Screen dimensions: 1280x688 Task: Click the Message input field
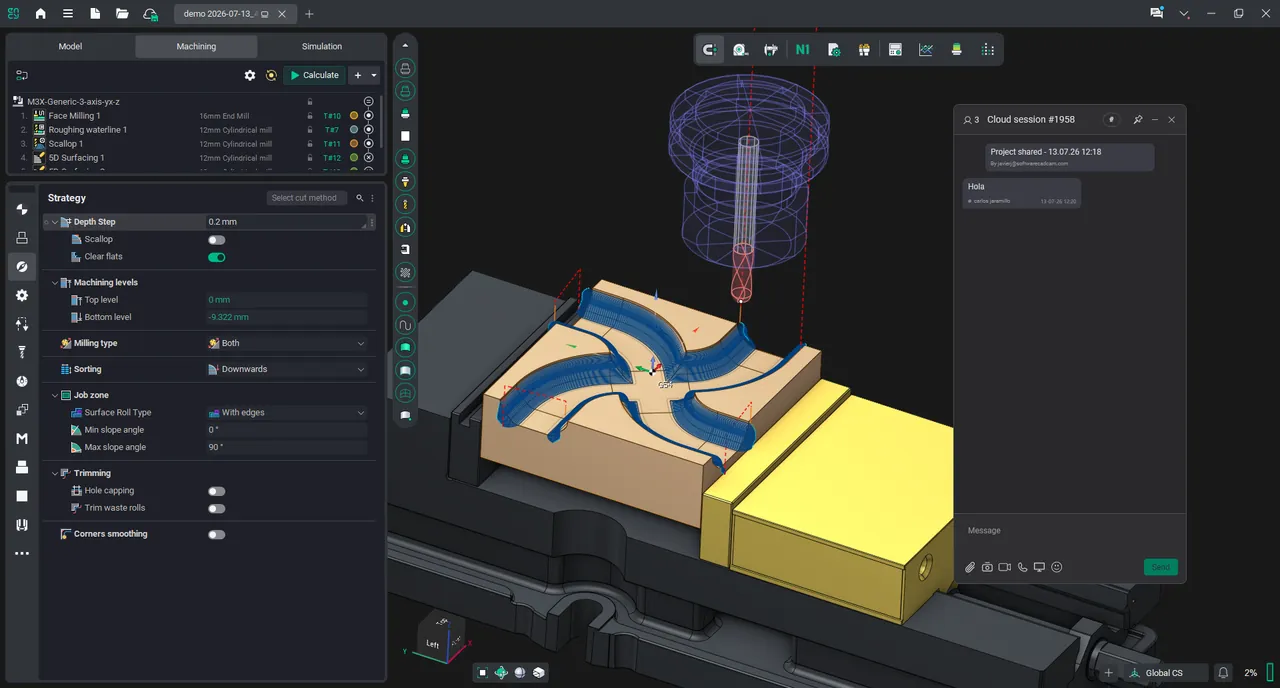coord(1069,531)
